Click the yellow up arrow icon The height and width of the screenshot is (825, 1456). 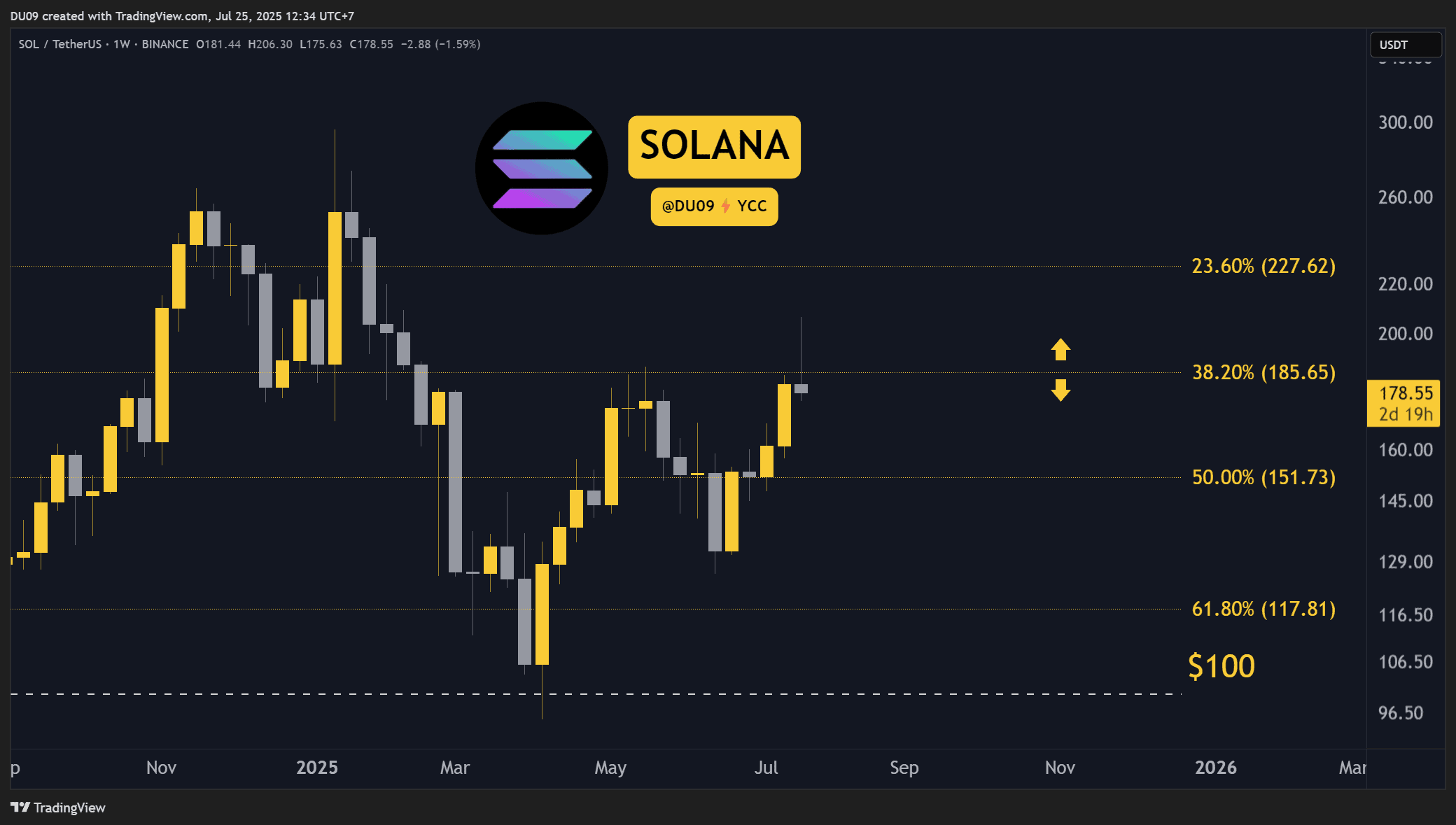1060,349
